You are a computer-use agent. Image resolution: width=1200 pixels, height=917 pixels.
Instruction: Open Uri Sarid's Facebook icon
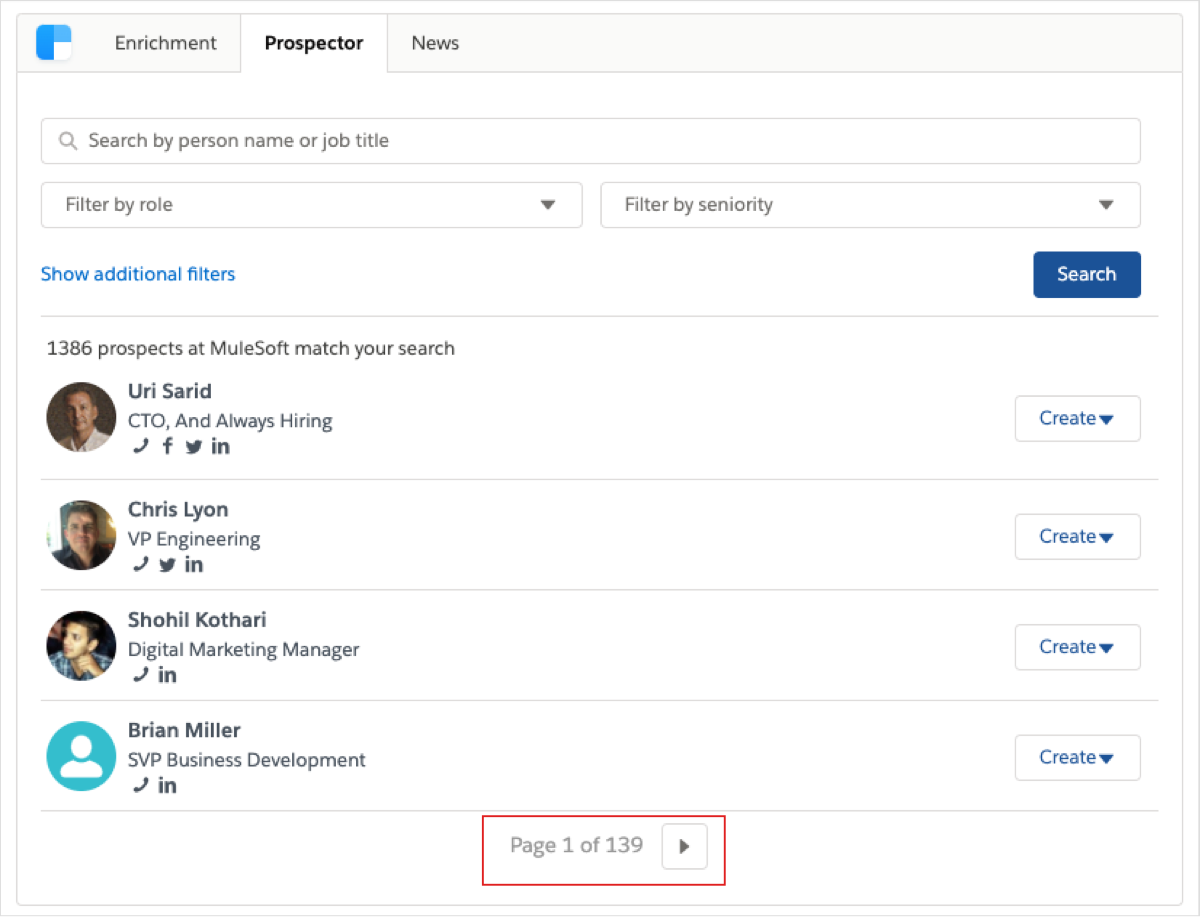point(167,447)
